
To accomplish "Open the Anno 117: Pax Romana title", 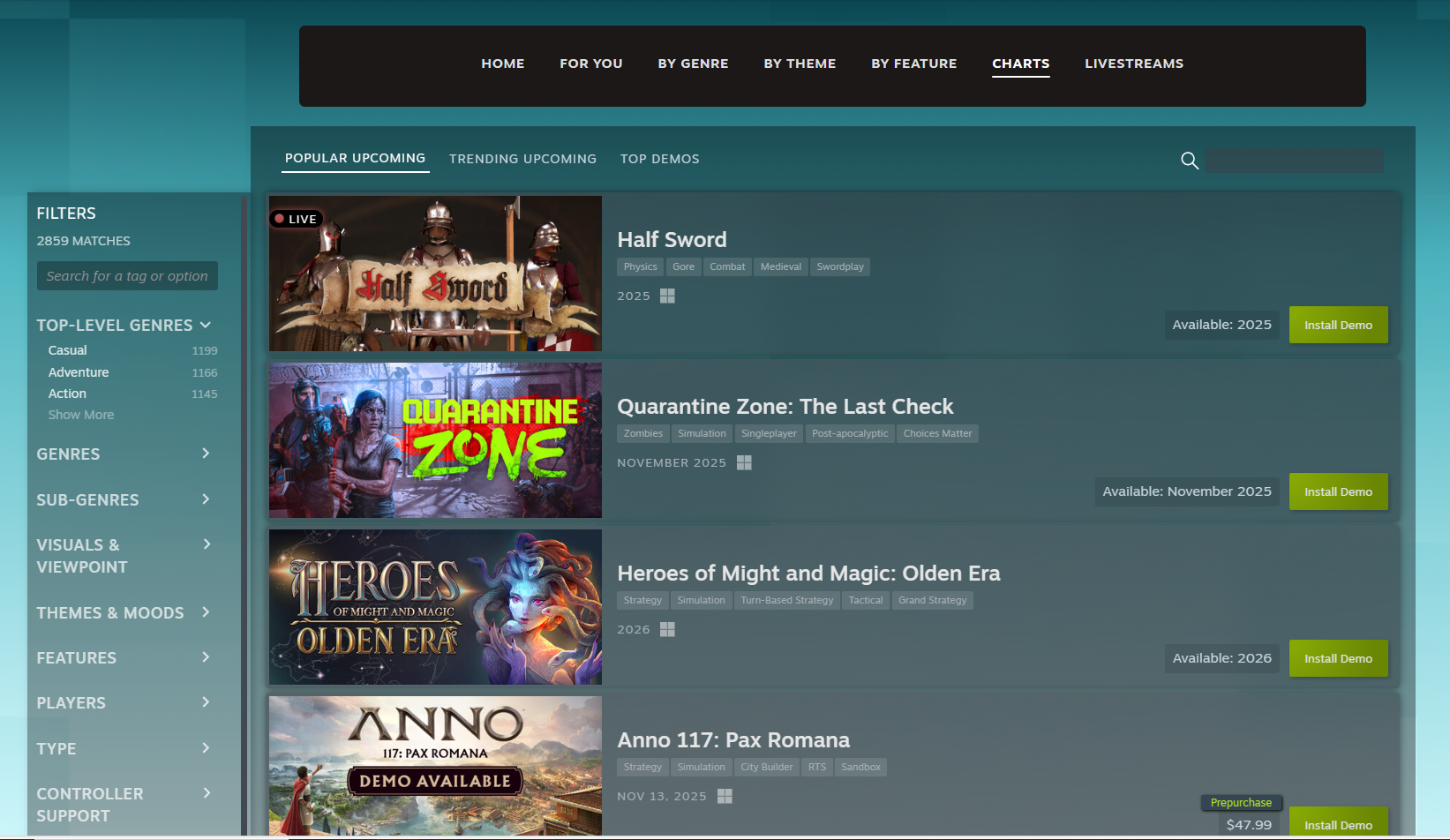I will coord(733,740).
